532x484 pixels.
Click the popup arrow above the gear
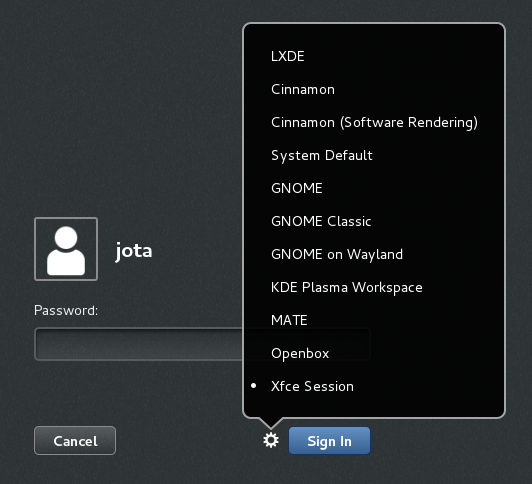point(270,422)
